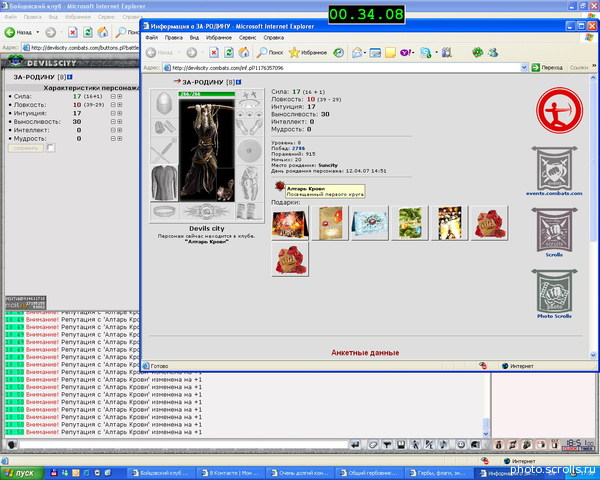This screenshot has width=600, height=480.
Task: Open the Файл menu in the front window
Action: (x=152, y=38)
